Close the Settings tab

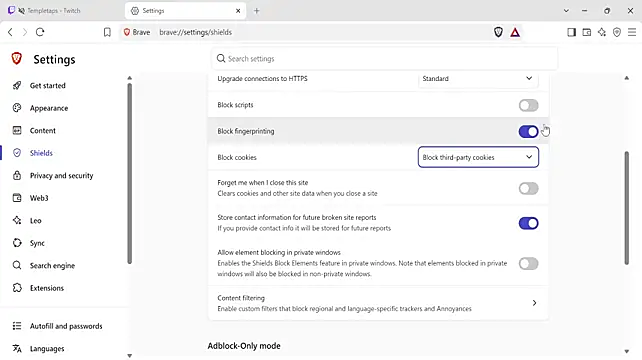click(238, 11)
